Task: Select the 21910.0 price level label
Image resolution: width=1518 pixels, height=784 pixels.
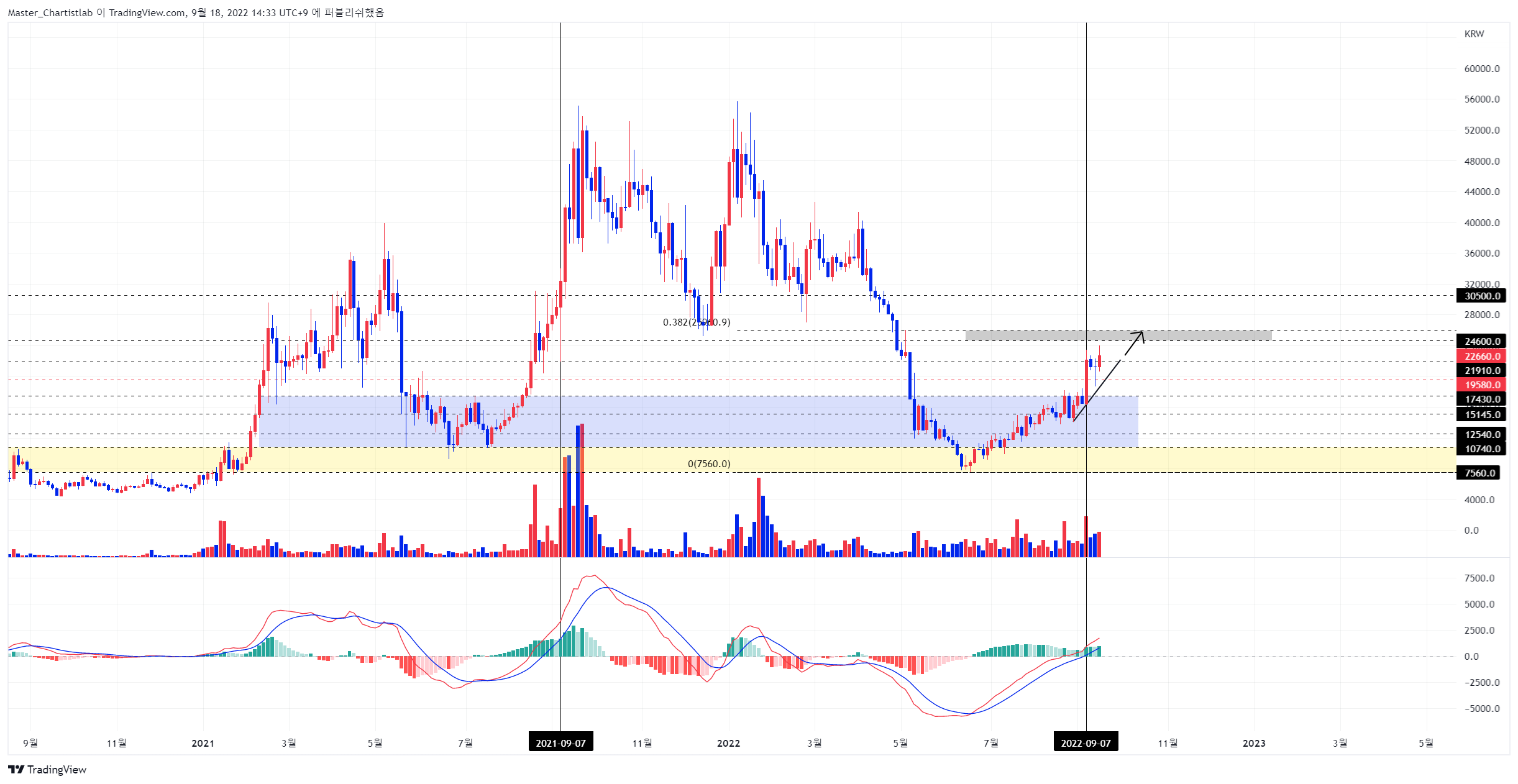Action: coord(1481,370)
